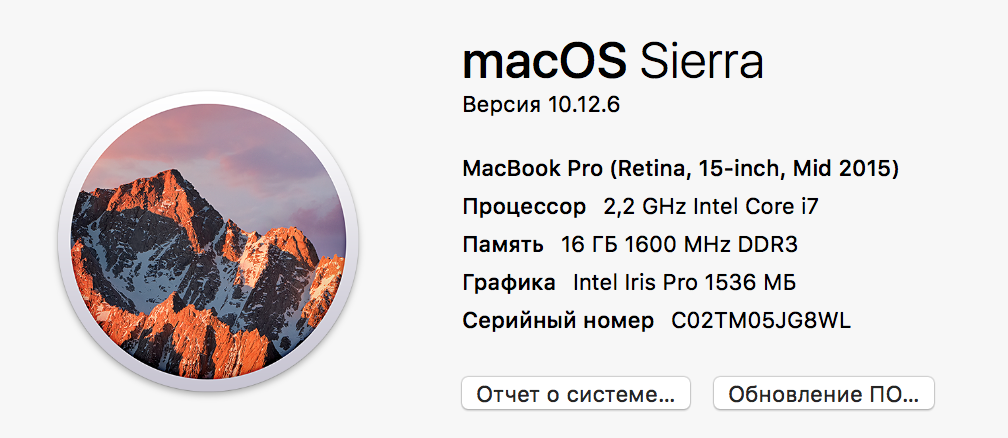Viewport: 1008px width, 438px height.
Task: Click the Версия label text
Action: click(500, 105)
